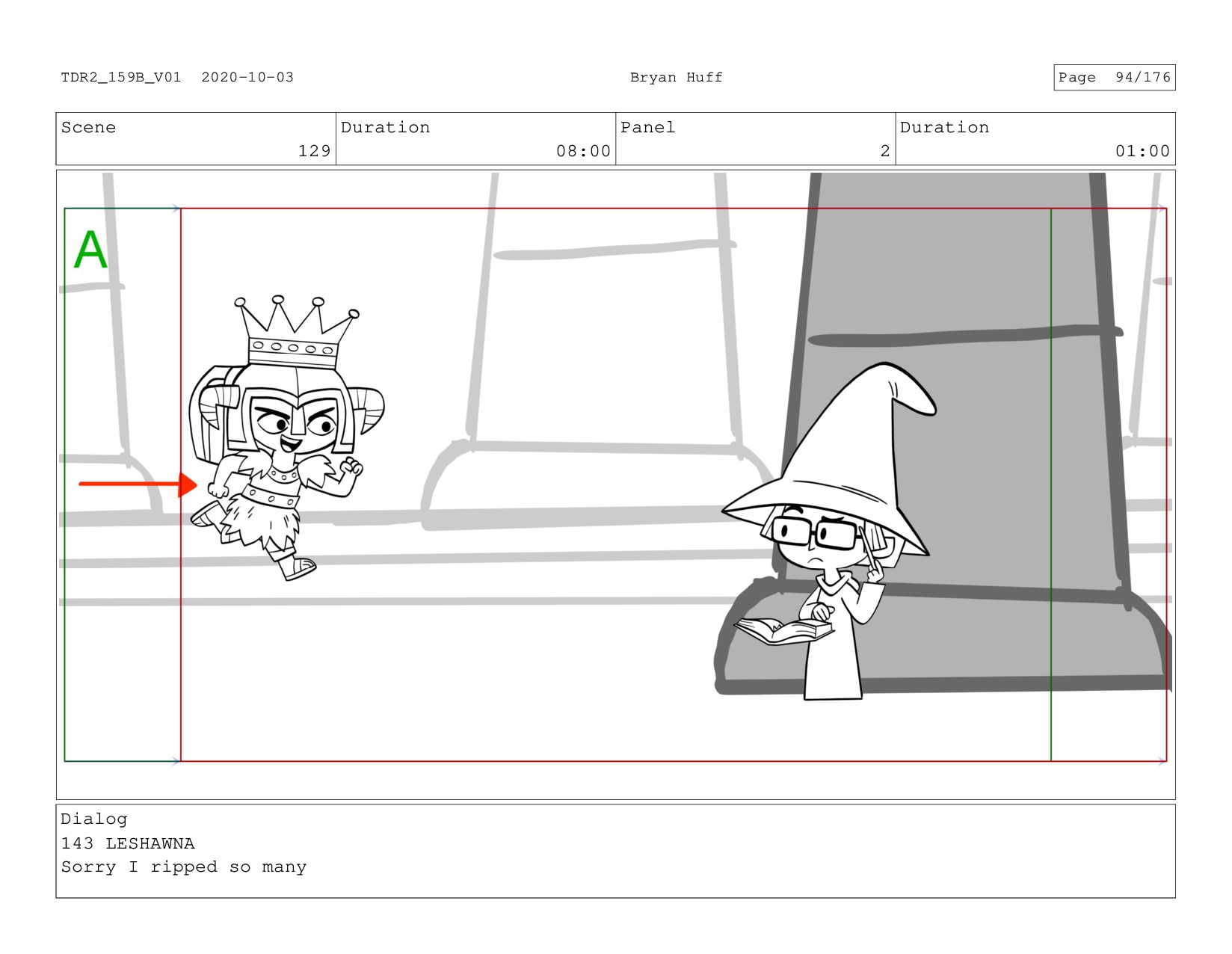Click the scene duration value 08:00
This screenshot has width=1232, height=954.
click(583, 151)
